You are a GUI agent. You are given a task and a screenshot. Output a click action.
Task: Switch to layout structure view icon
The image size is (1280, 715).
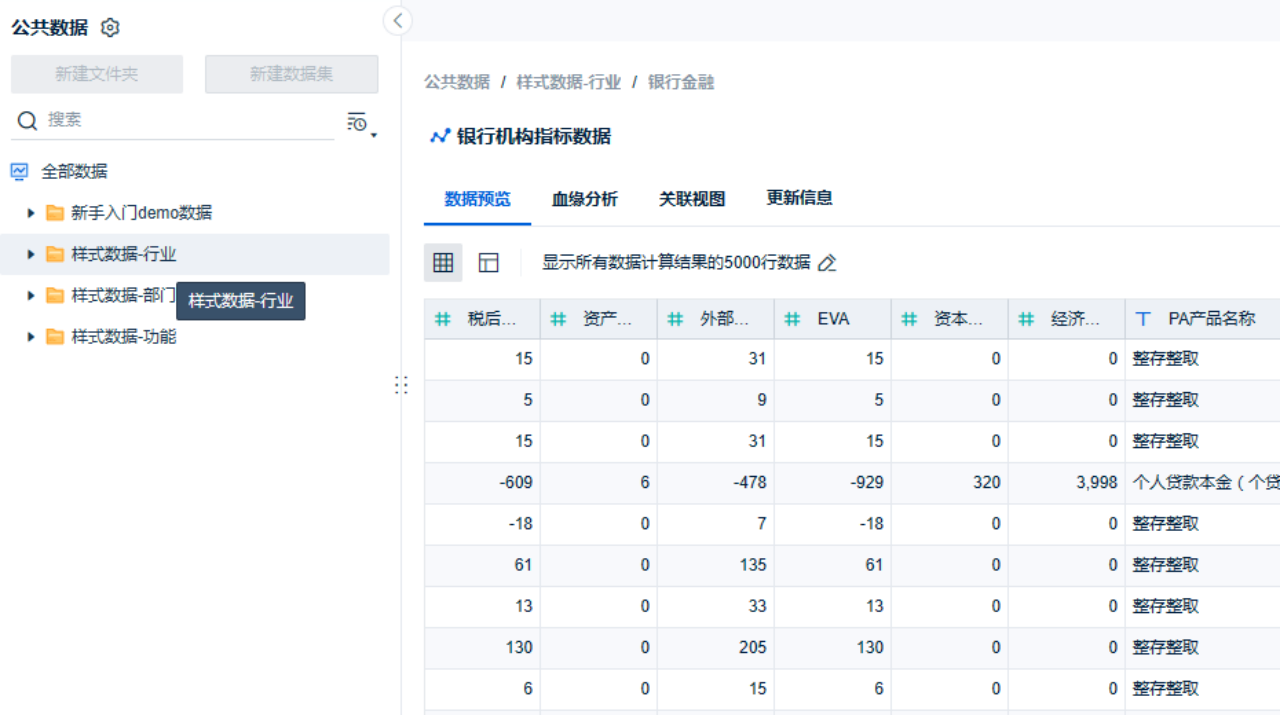pyautogui.click(x=488, y=263)
